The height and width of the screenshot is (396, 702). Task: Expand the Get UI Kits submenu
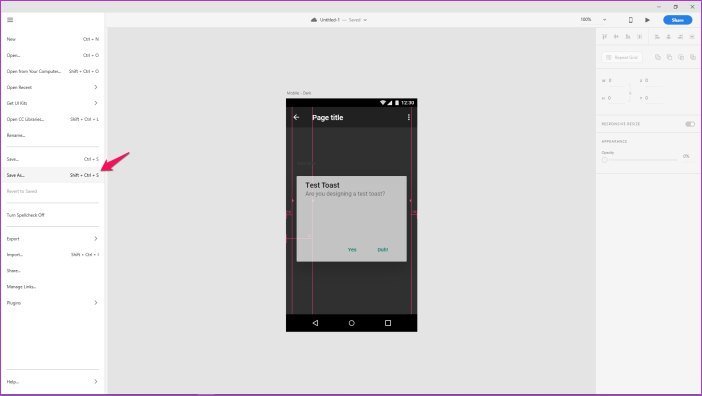click(x=52, y=103)
